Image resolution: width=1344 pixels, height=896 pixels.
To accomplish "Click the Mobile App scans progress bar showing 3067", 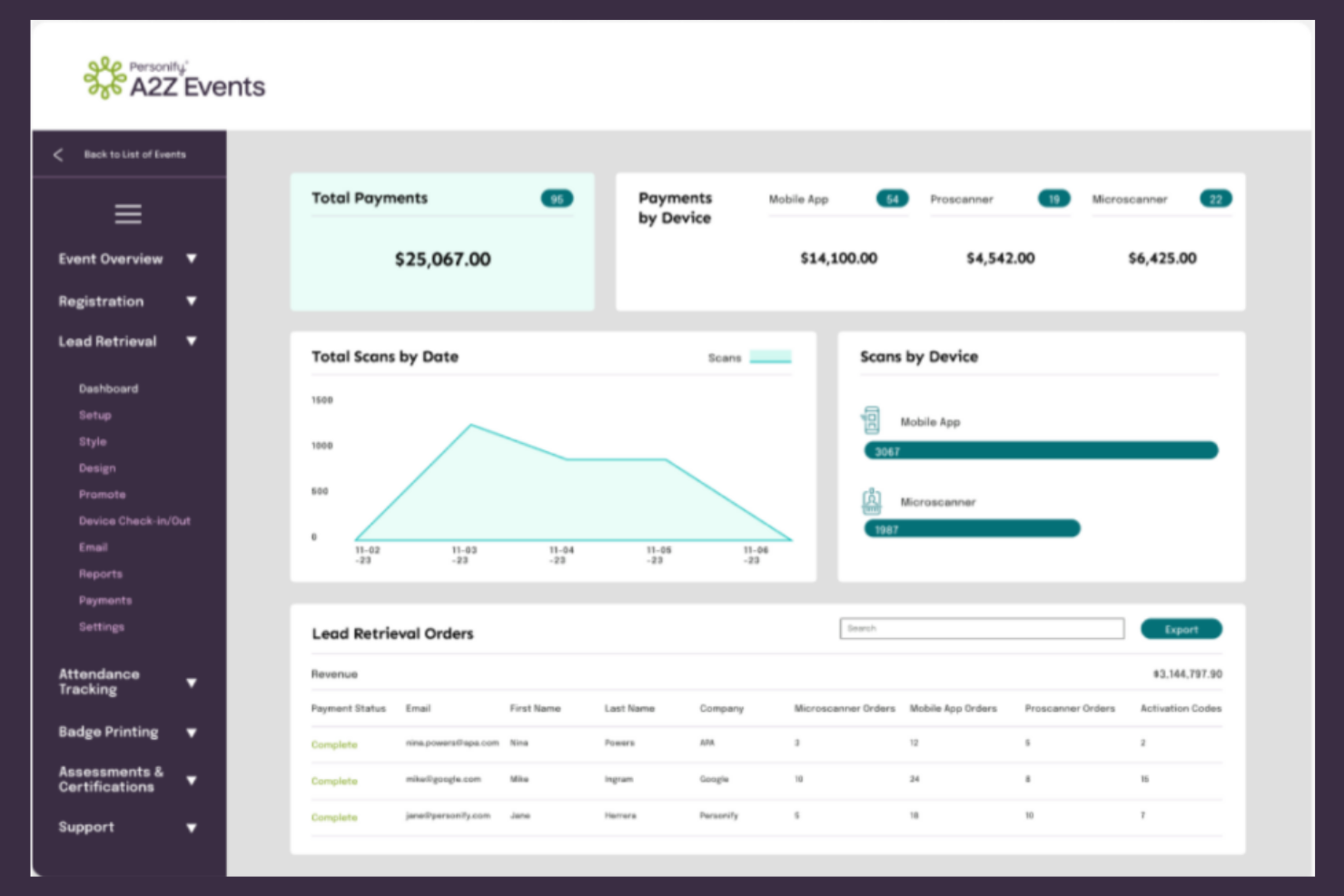I will point(1041,450).
